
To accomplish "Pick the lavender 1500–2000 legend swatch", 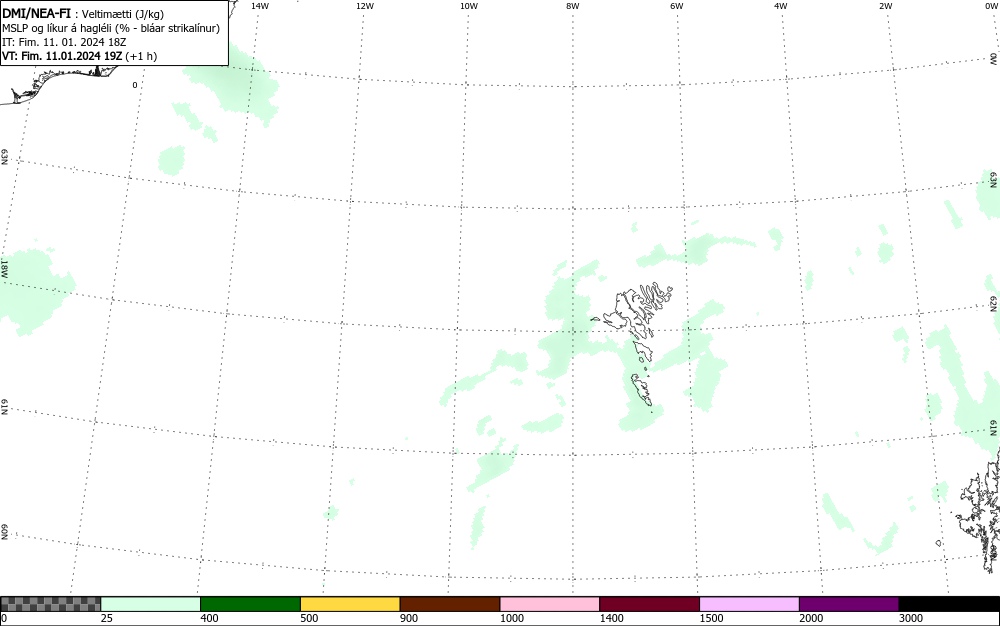I will pos(749,604).
